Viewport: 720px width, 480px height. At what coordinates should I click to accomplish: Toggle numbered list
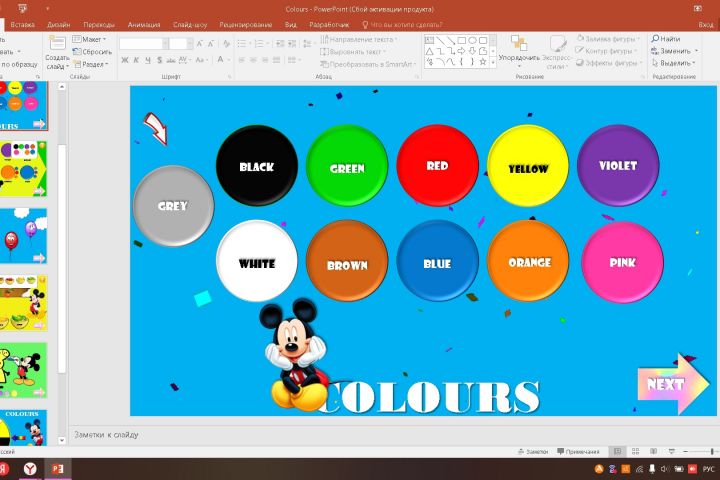[259, 44]
